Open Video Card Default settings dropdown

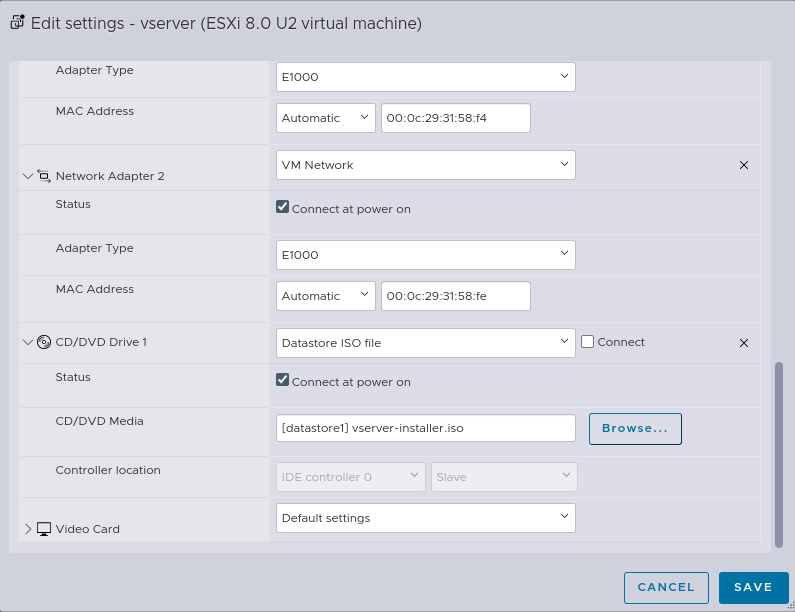(x=425, y=518)
